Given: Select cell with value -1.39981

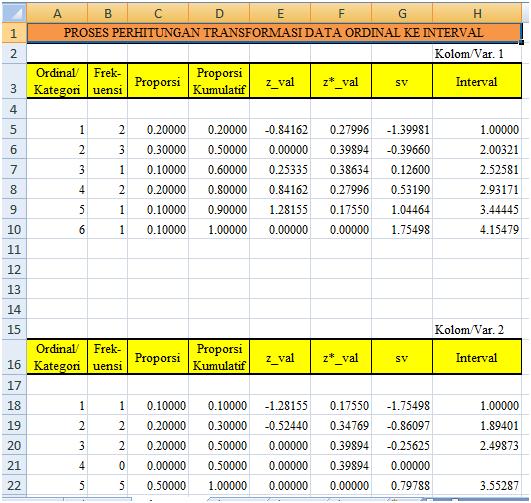Looking at the screenshot, I should click(x=402, y=129).
